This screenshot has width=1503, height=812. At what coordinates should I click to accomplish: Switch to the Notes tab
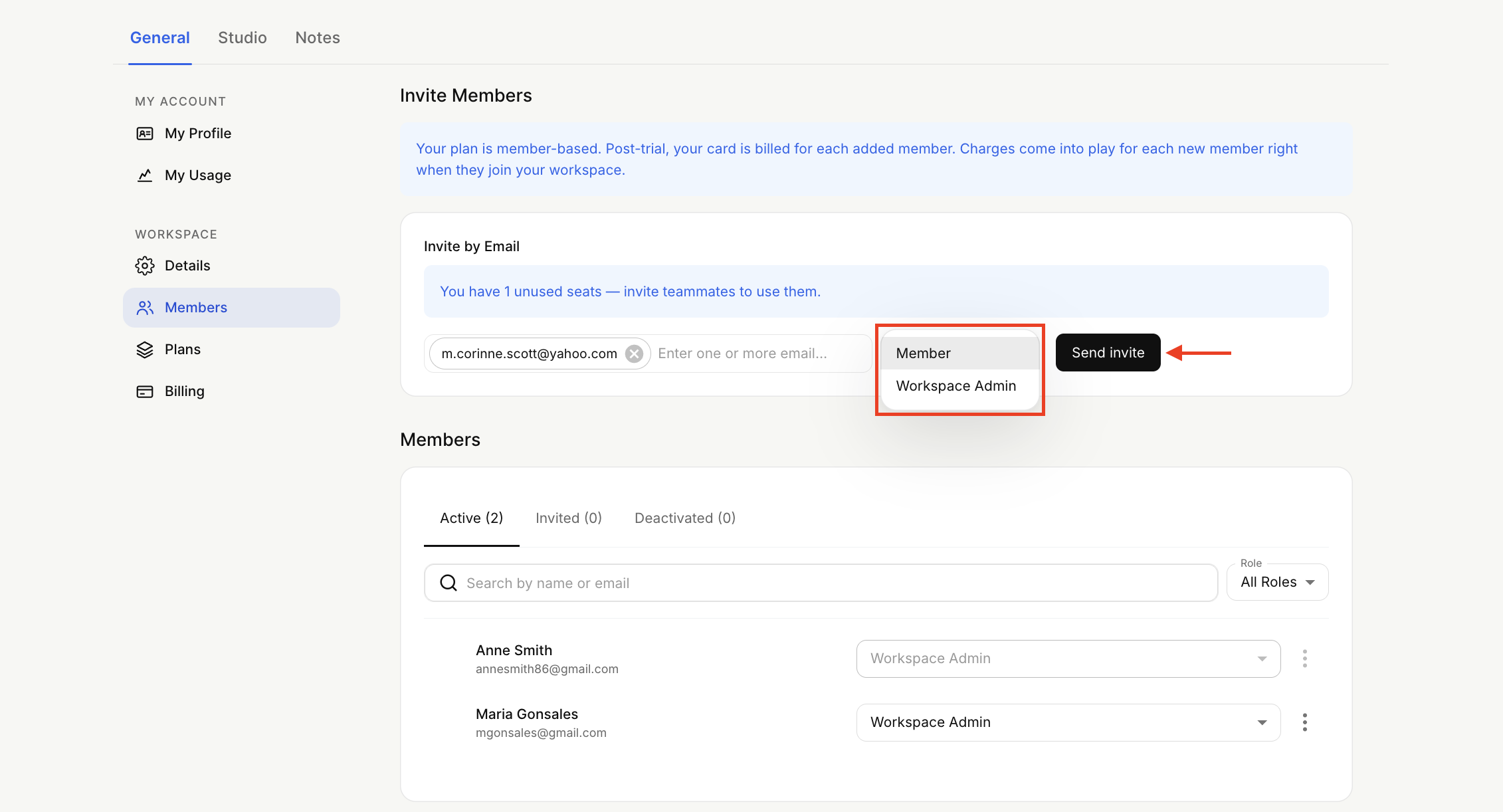pos(318,38)
